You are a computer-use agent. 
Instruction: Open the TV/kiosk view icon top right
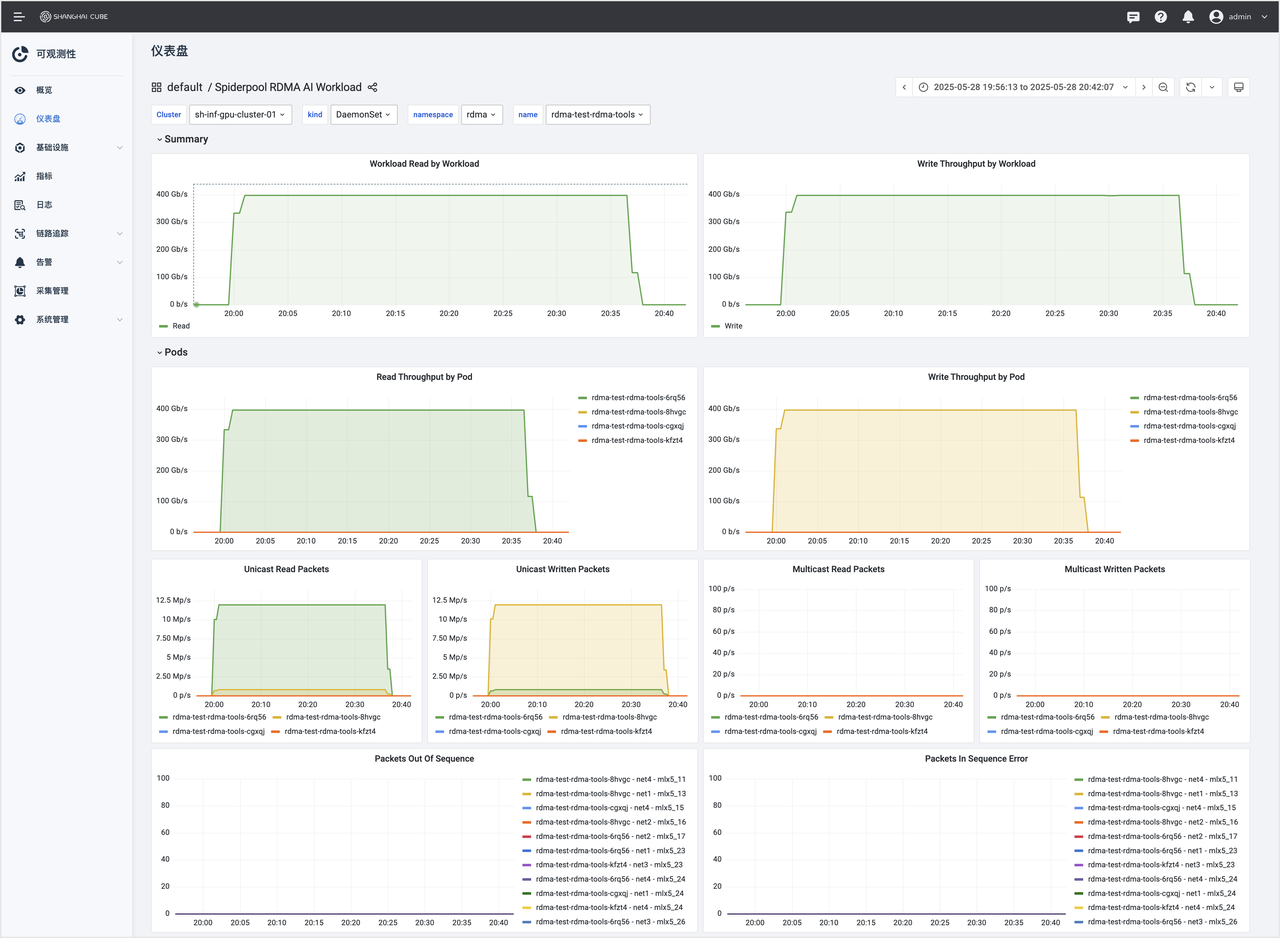pos(1238,87)
